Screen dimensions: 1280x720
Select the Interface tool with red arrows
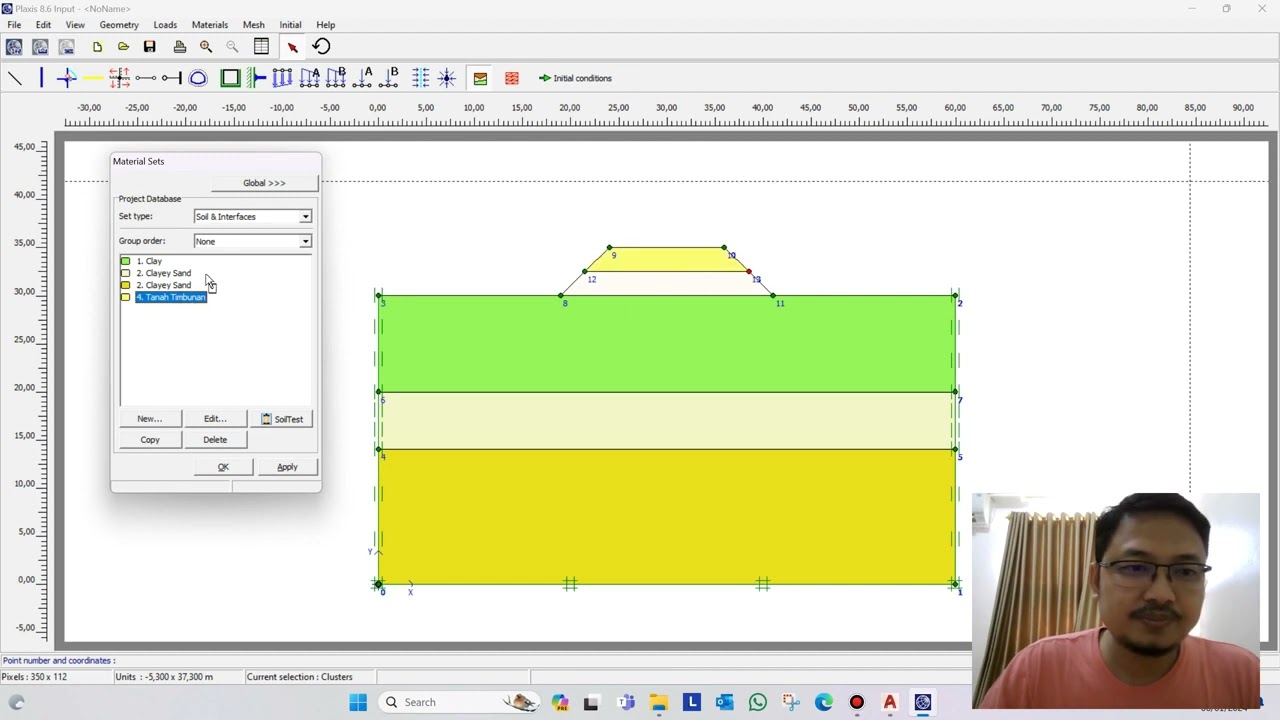click(119, 78)
